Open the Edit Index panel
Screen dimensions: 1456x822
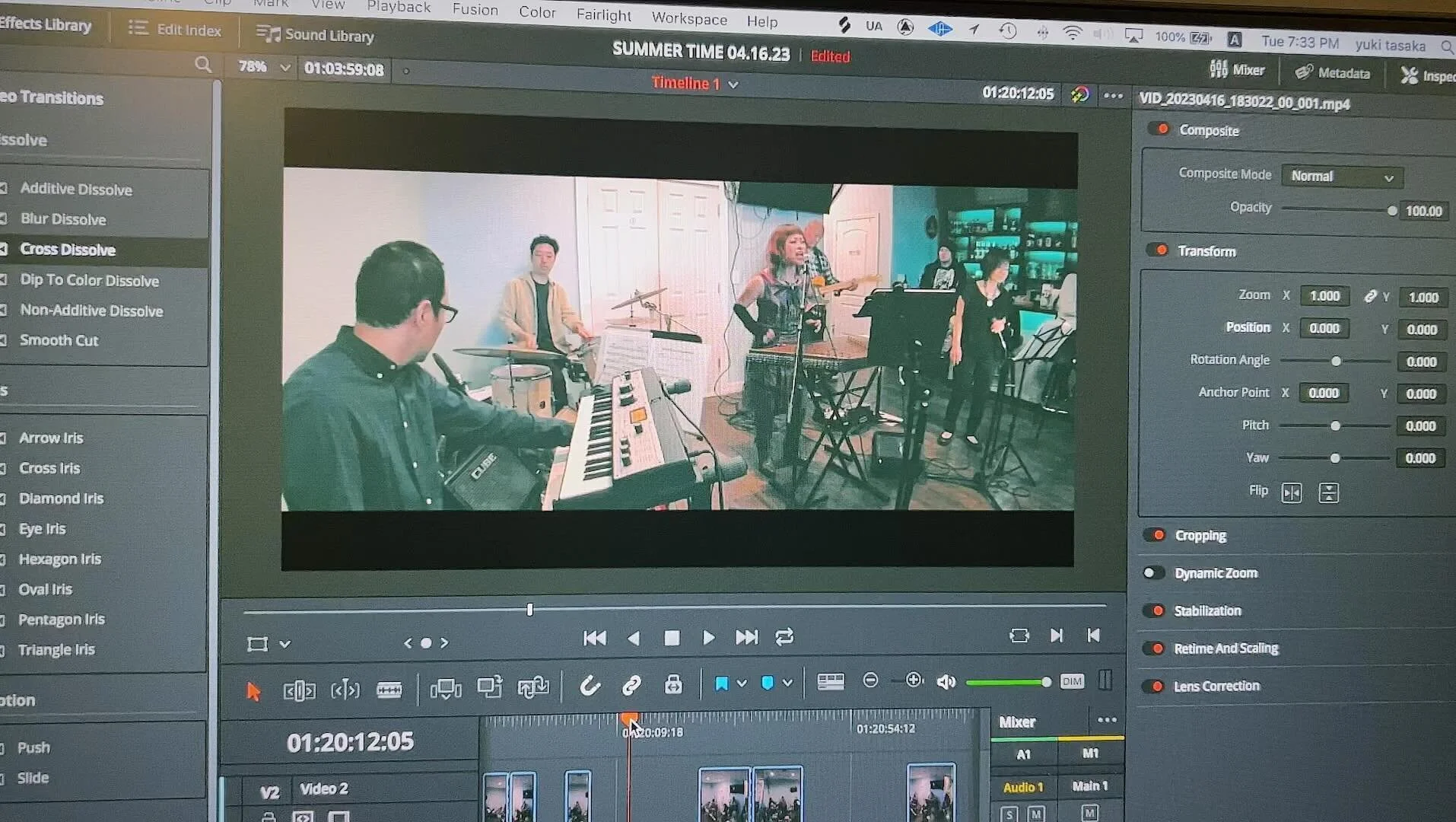[x=175, y=30]
